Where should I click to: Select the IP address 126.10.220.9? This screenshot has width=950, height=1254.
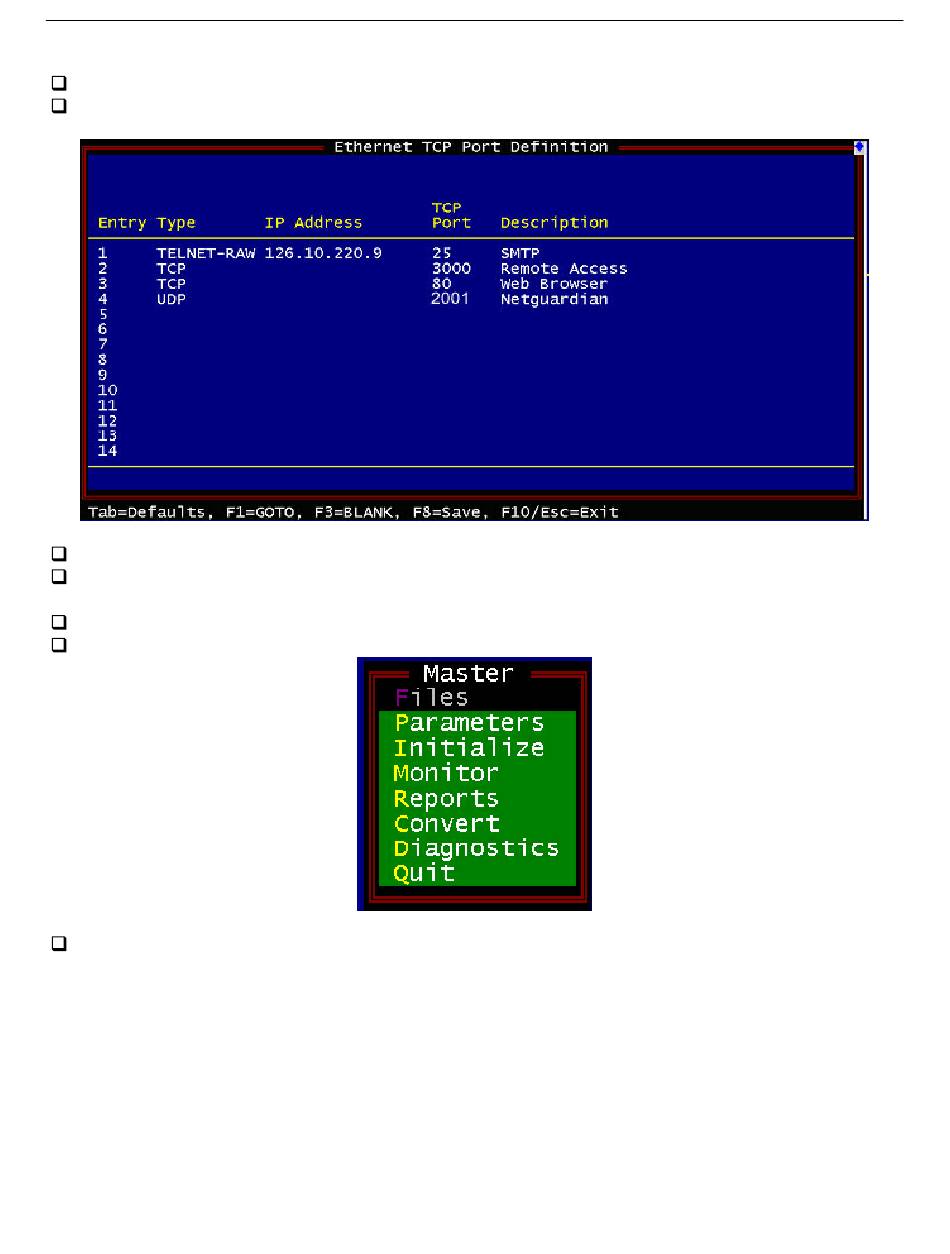(x=323, y=253)
